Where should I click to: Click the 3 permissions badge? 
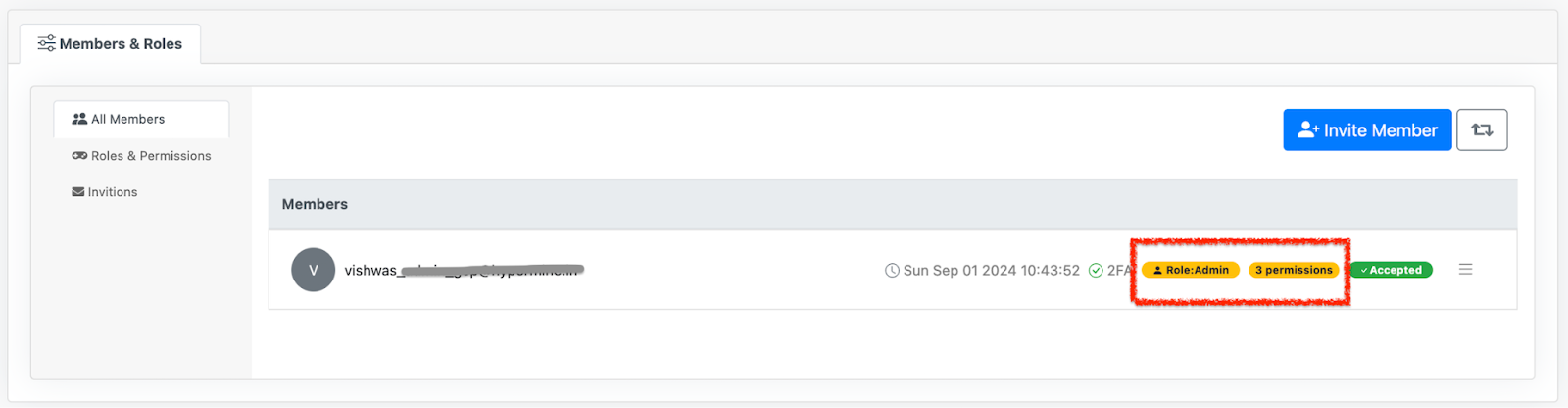pos(1294,270)
